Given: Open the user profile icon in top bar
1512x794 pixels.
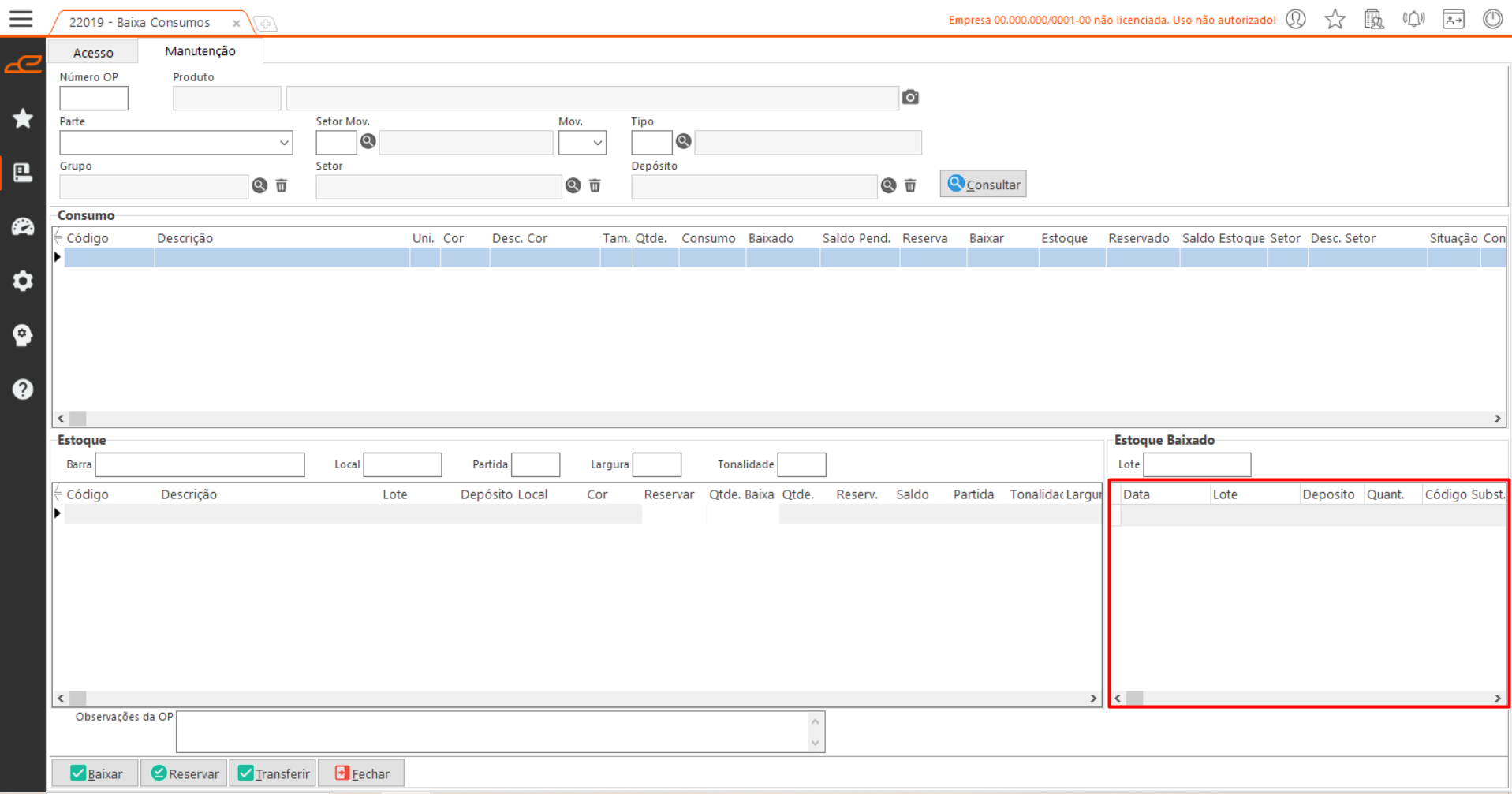Looking at the screenshot, I should tap(1296, 19).
